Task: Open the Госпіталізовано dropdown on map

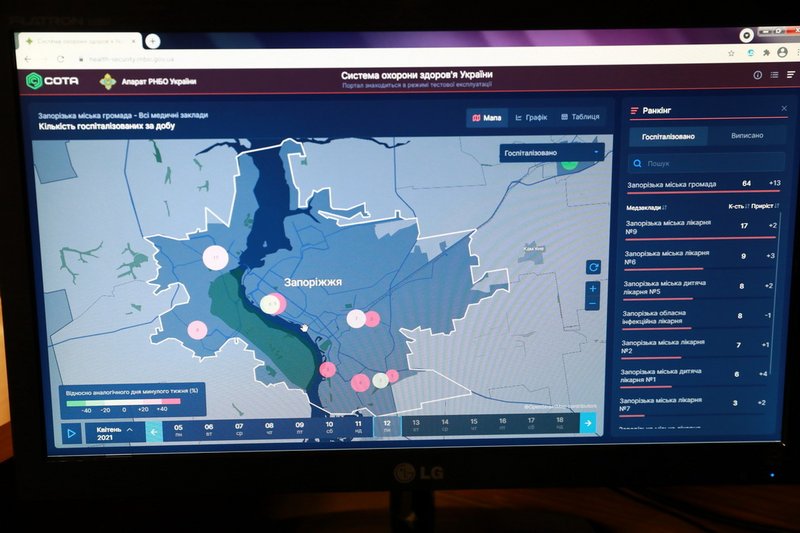Action: pos(553,153)
